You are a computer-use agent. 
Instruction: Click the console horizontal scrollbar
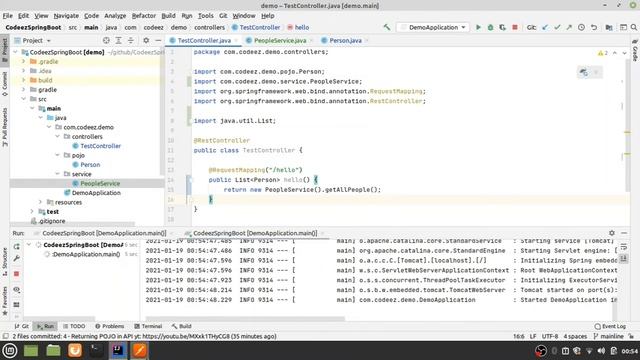[x=245, y=319]
